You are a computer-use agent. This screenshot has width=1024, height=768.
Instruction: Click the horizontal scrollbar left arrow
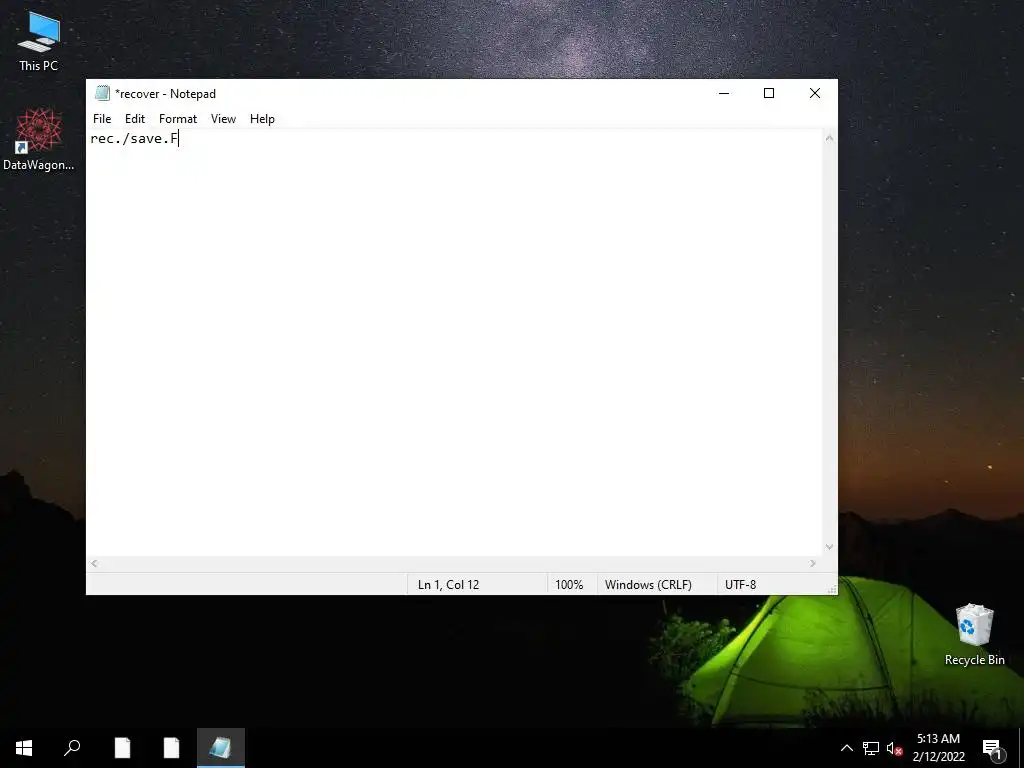[95, 564]
